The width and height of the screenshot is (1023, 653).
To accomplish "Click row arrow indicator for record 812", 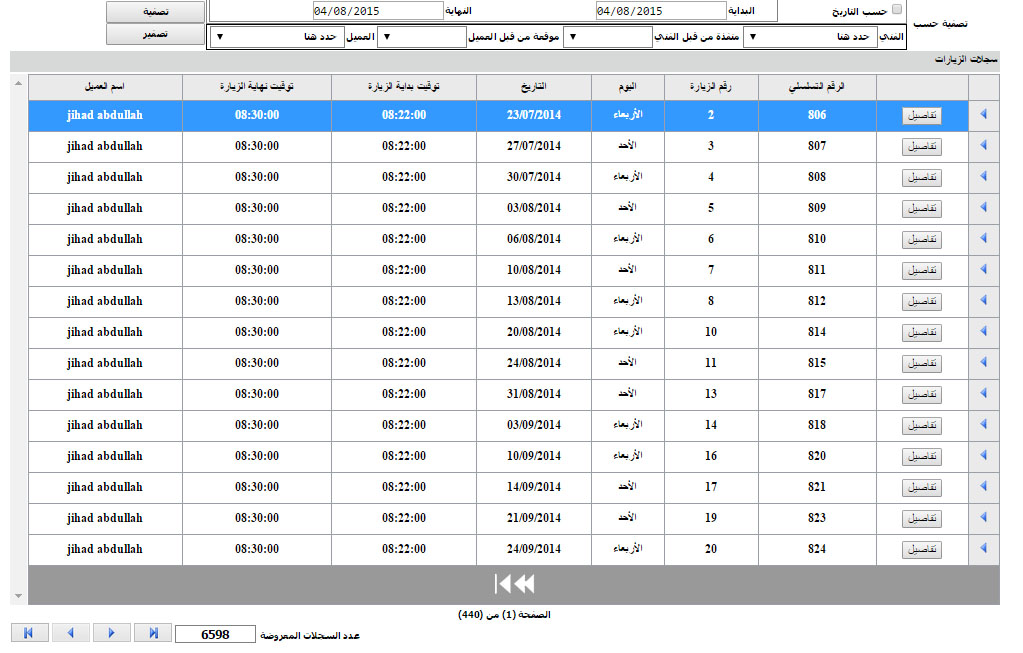I will coord(983,301).
